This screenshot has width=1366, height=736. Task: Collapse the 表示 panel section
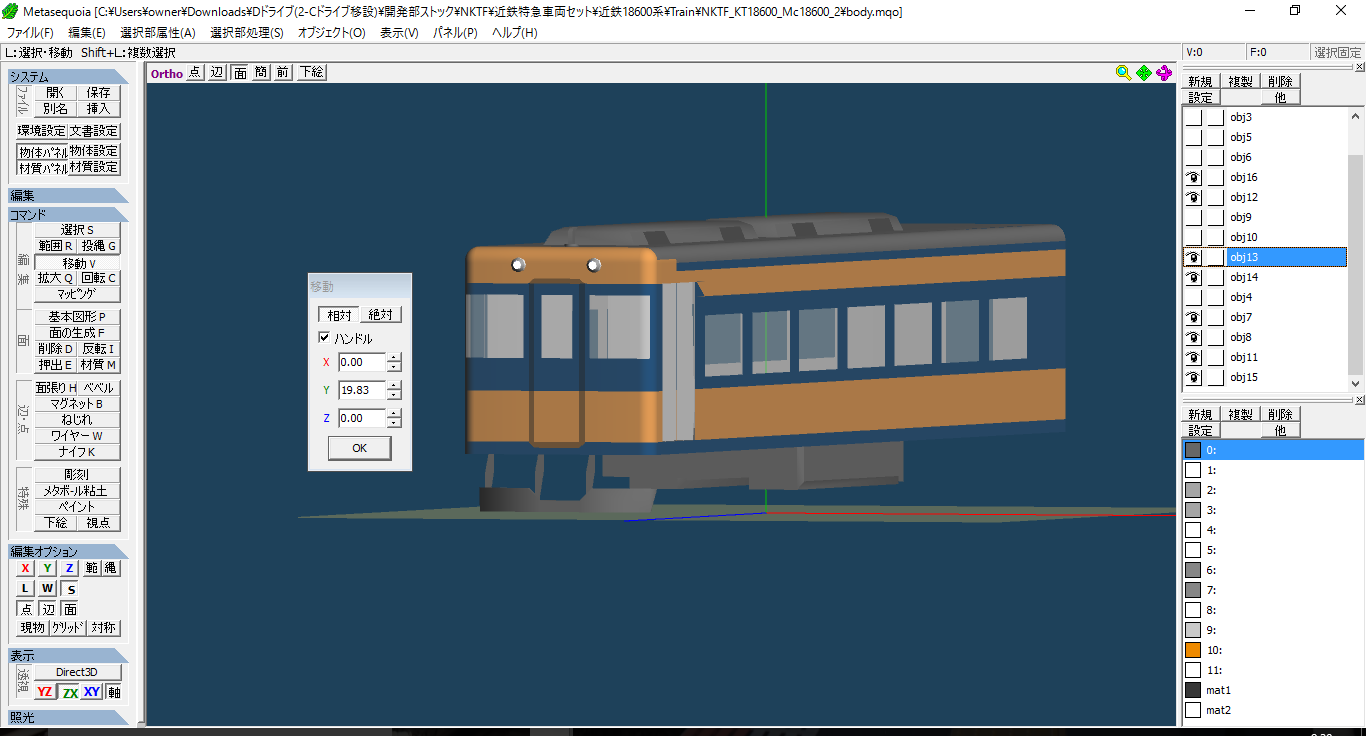[68, 655]
